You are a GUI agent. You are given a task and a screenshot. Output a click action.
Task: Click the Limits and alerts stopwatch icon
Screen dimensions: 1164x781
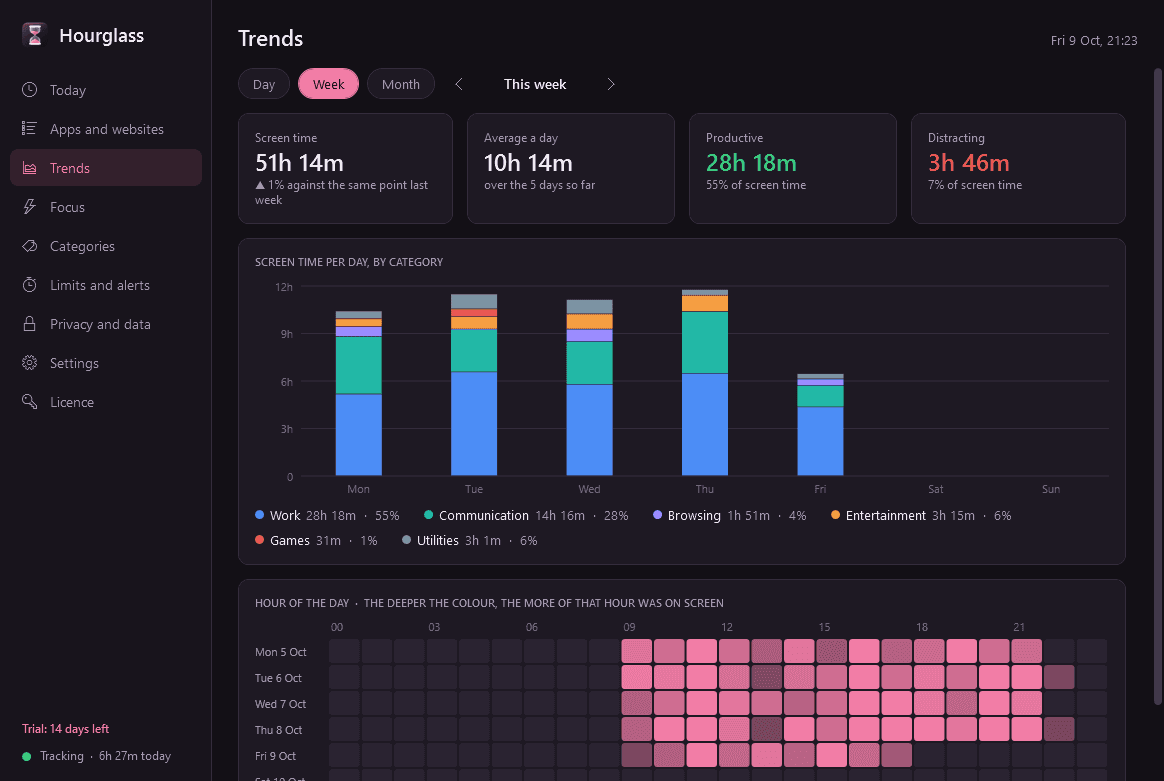pos(30,285)
